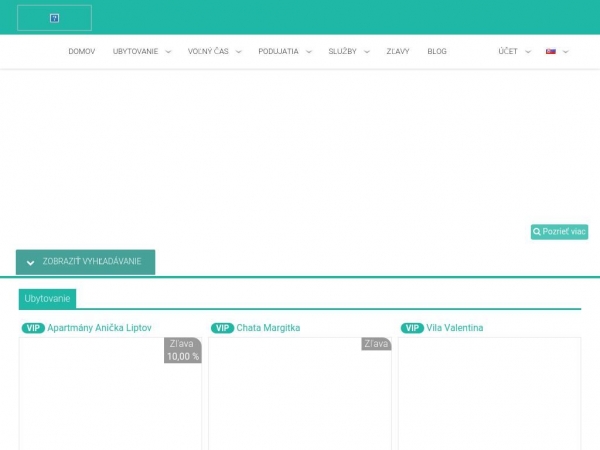The image size is (600, 450).
Task: Select the Ubytovanie section tab
Action: pyautogui.click(x=47, y=298)
